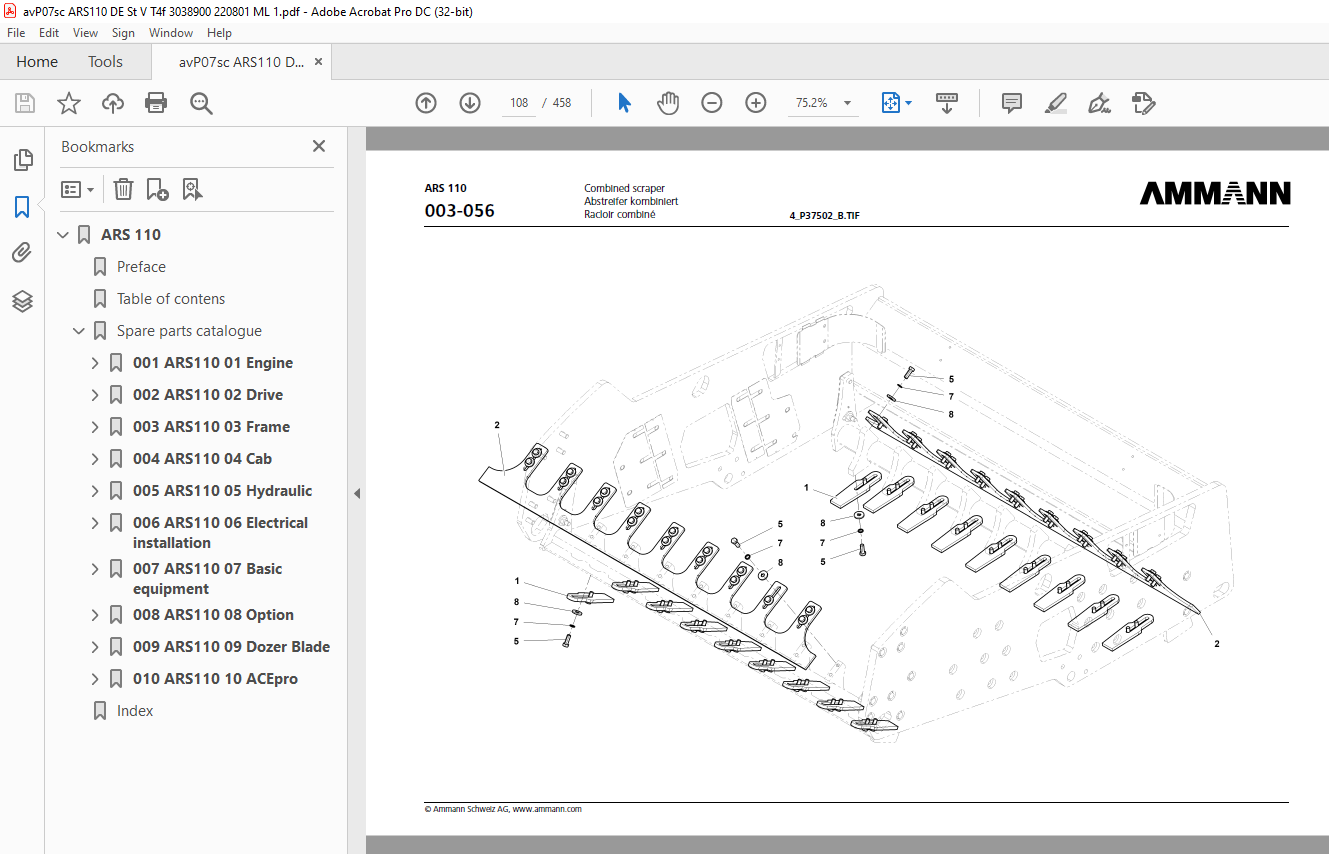1329x854 pixels.
Task: Click the Find current bookmark icon
Action: (193, 189)
